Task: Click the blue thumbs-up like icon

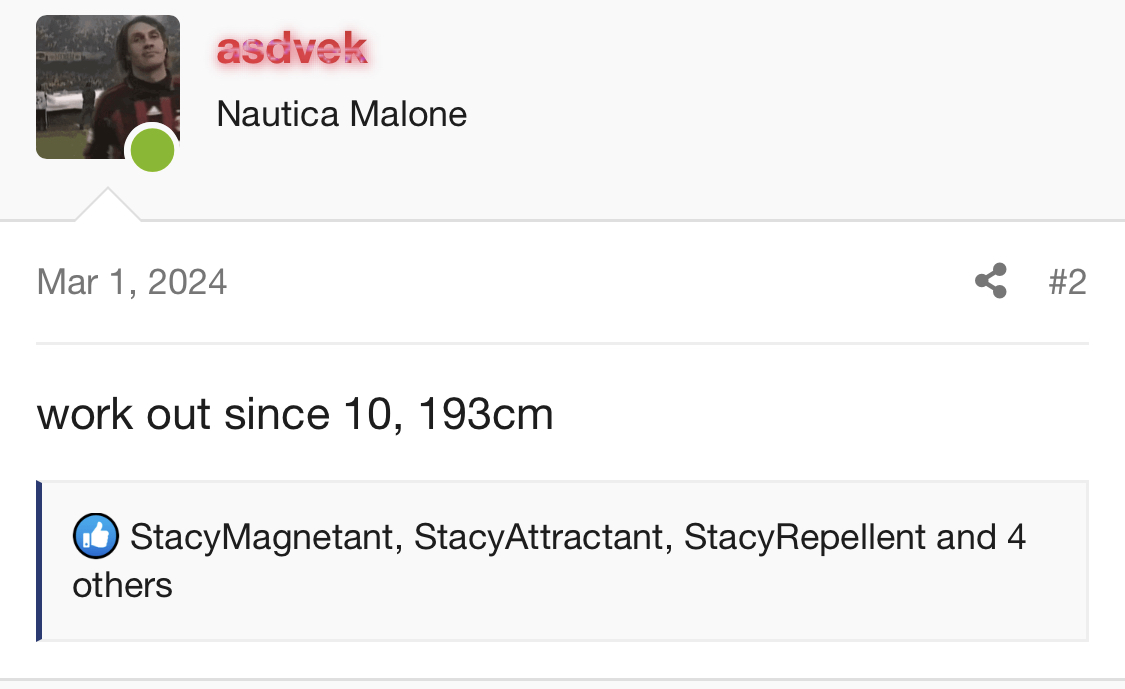Action: coord(96,537)
